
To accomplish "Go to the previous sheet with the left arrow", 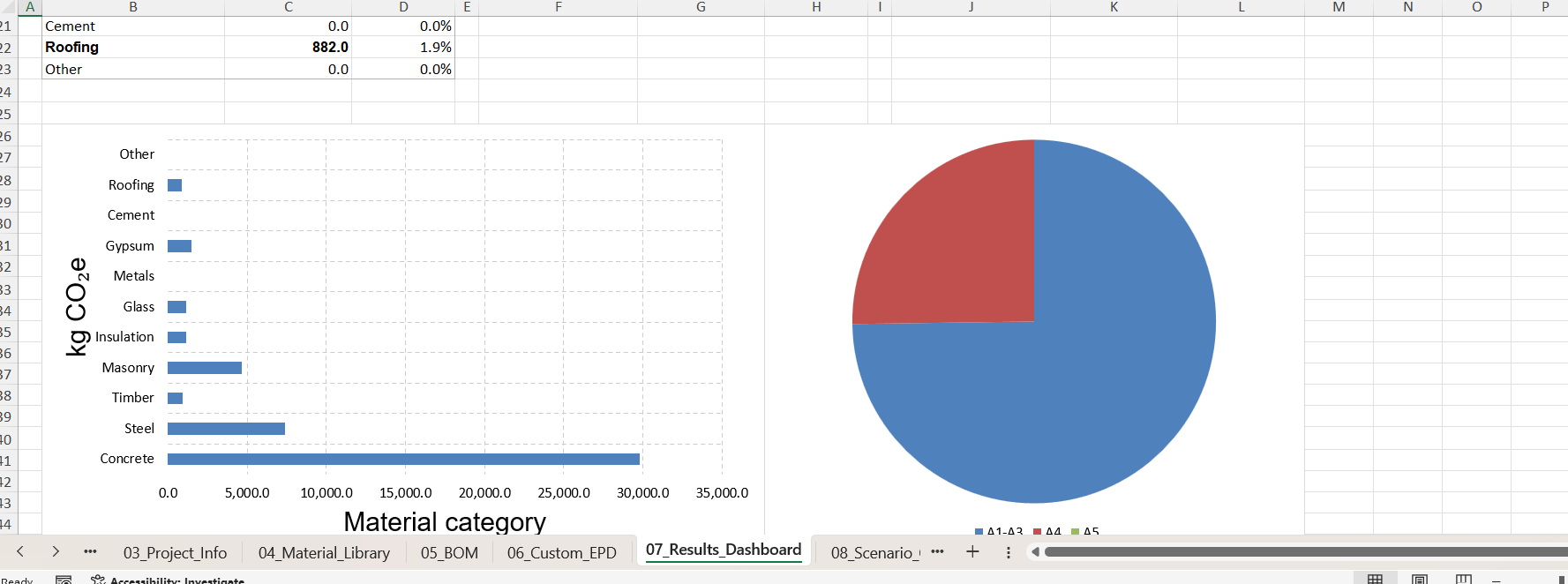I will pos(19,551).
